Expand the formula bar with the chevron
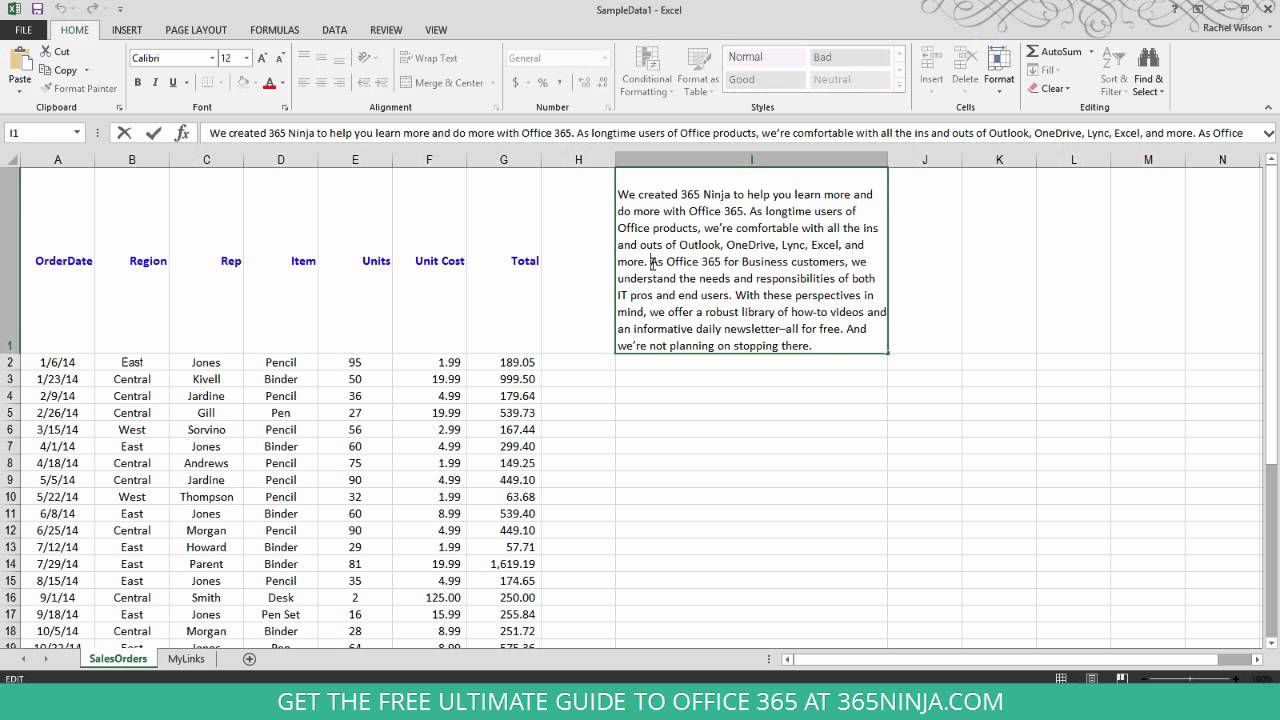This screenshot has width=1280, height=720. pos(1269,133)
